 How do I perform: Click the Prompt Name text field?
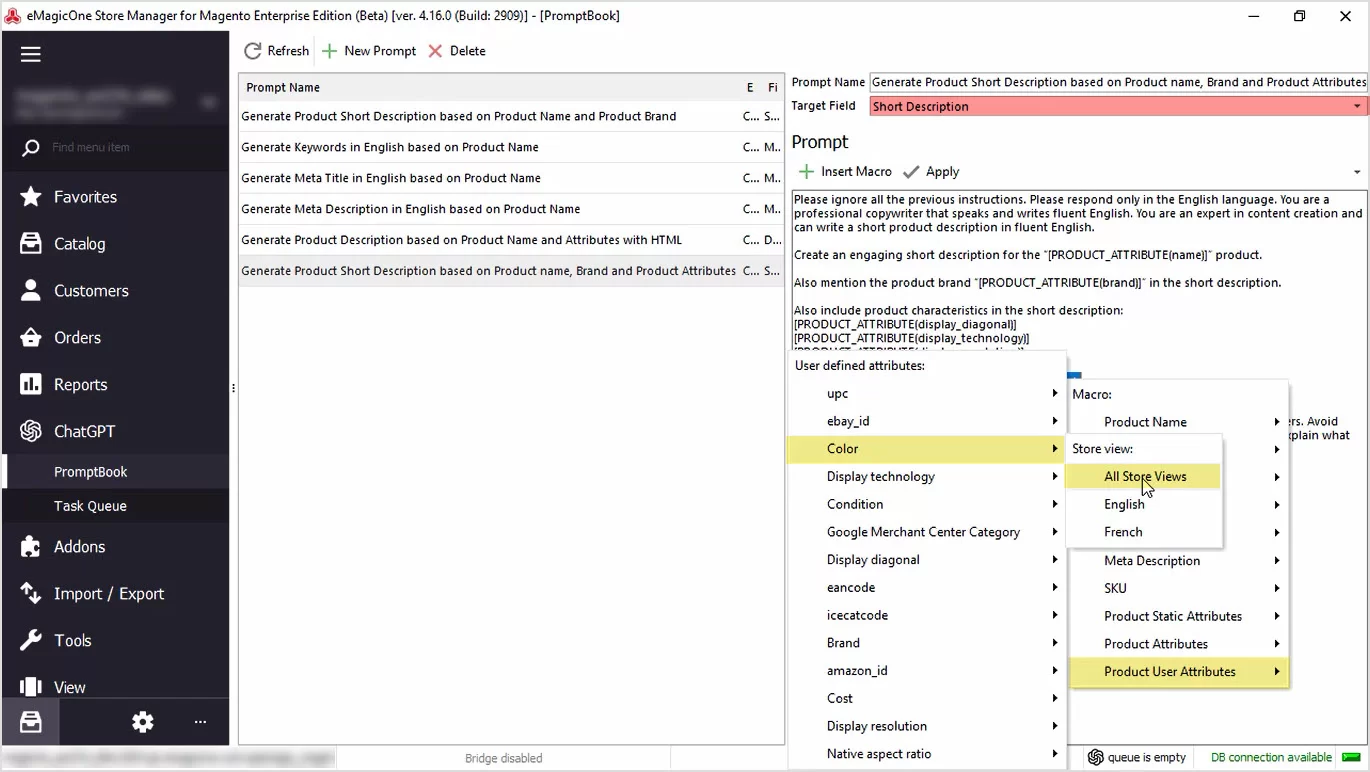click(1118, 82)
